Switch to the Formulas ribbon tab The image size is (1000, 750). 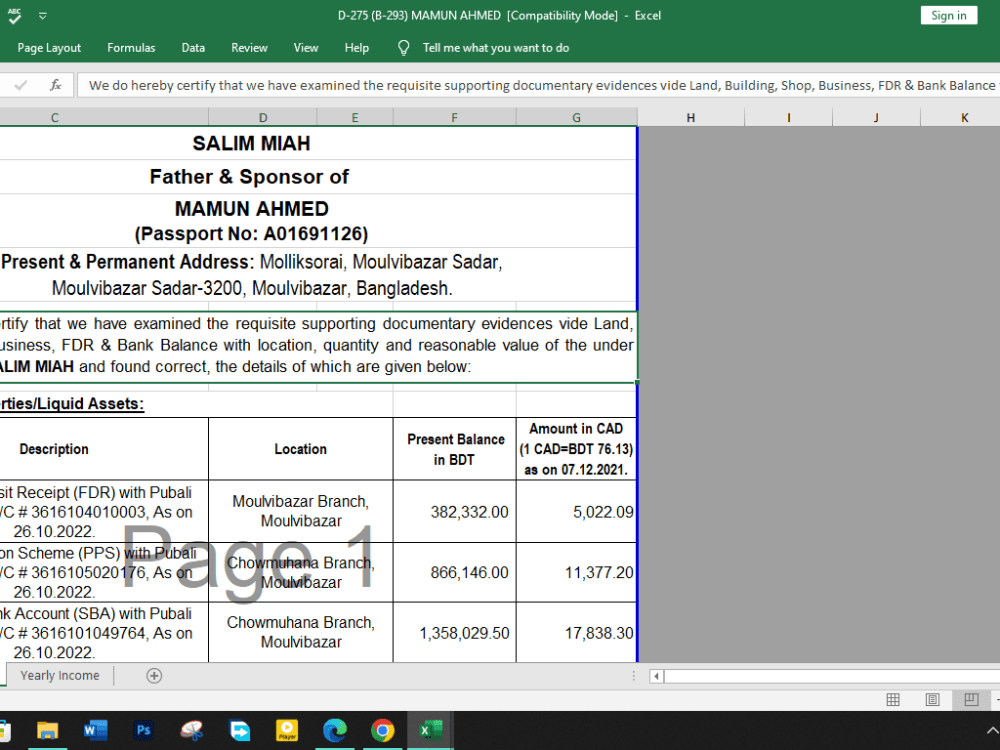point(131,48)
